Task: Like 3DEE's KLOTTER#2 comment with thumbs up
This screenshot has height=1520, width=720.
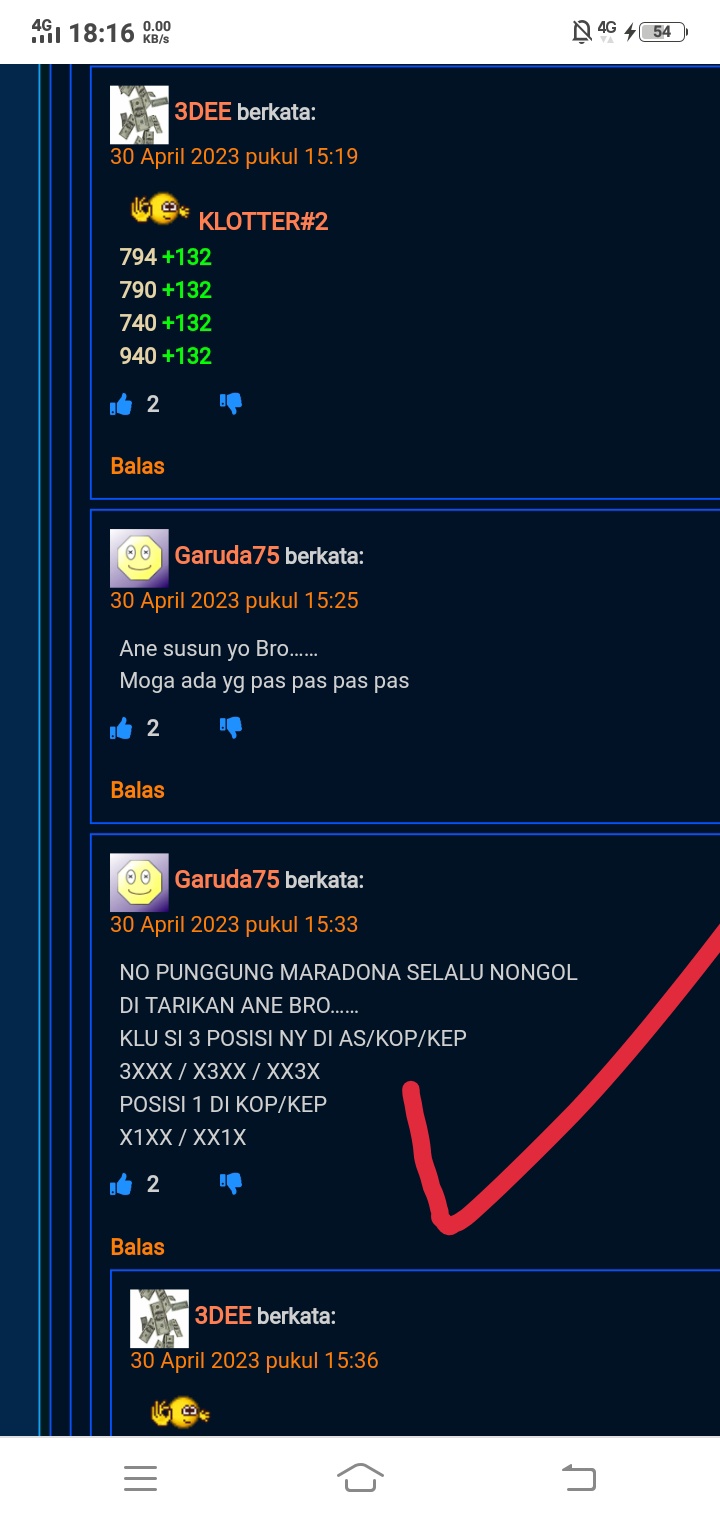Action: [x=121, y=404]
